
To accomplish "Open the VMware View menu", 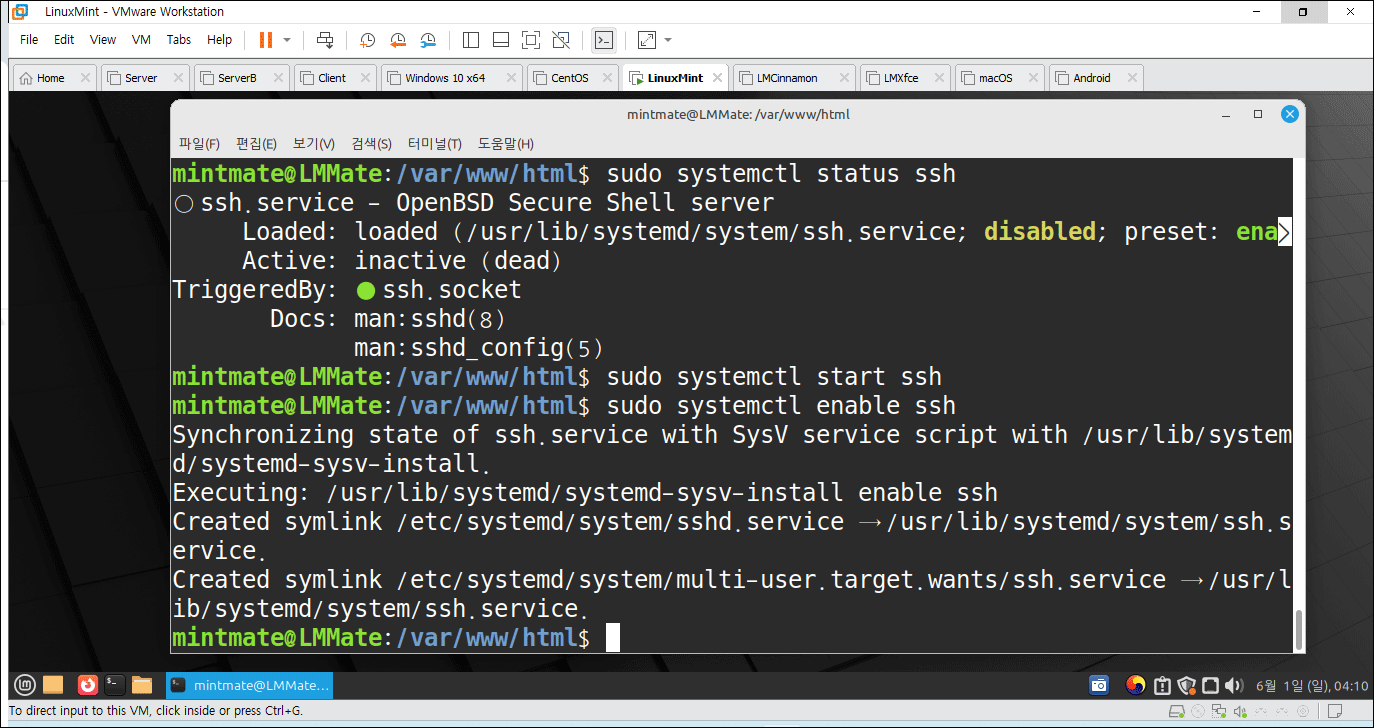I will point(103,40).
